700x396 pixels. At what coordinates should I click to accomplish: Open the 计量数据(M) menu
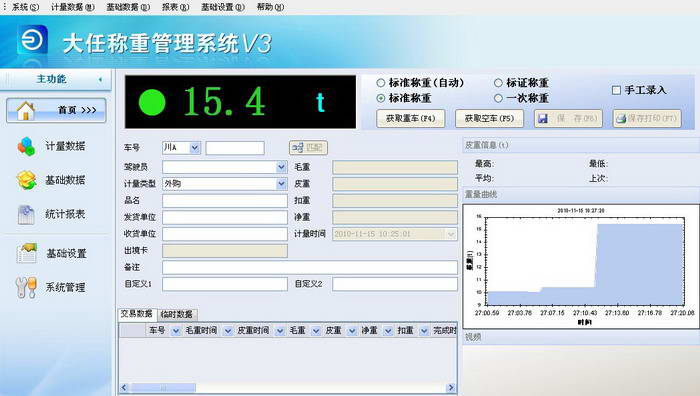(x=73, y=7)
